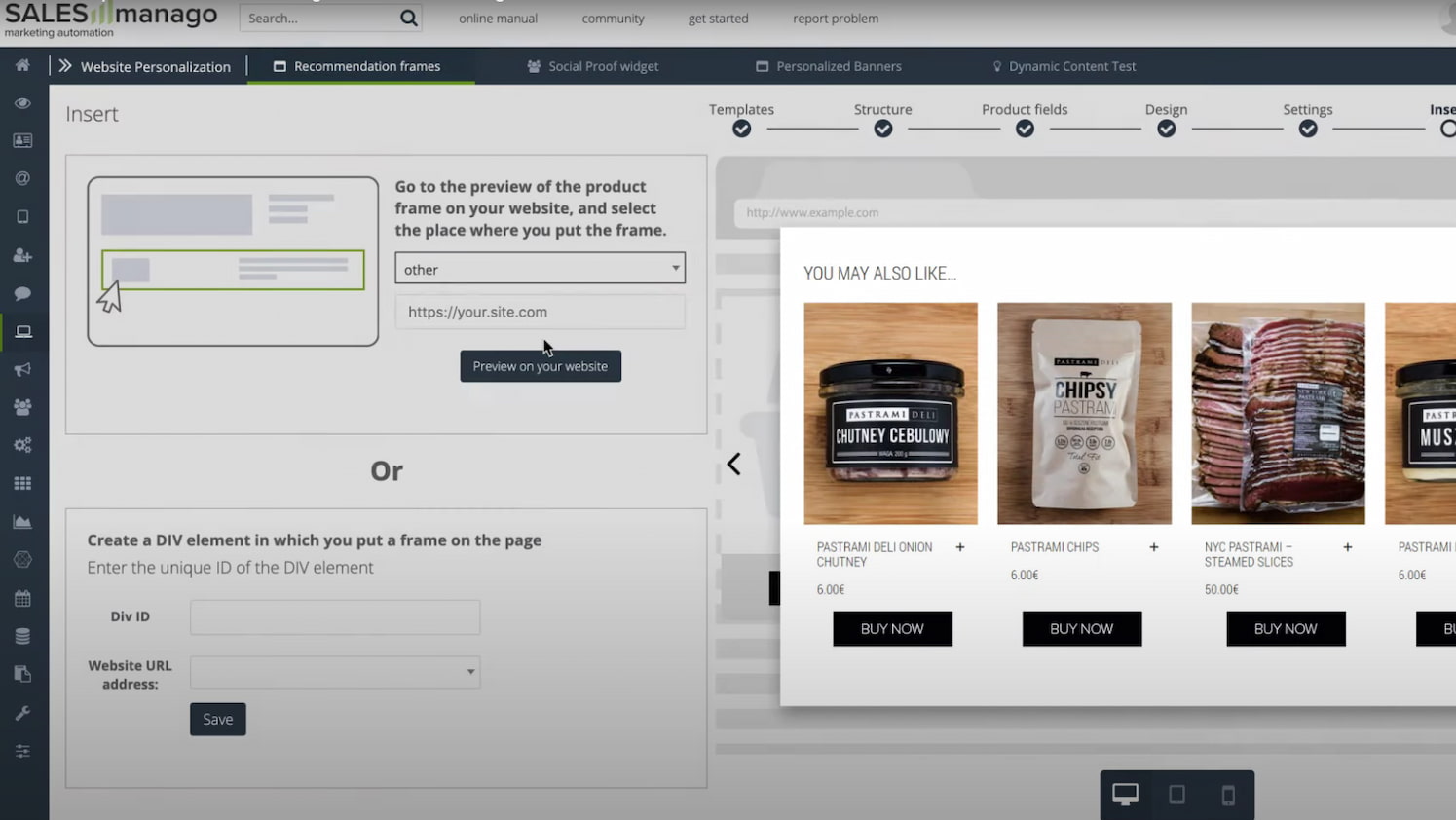Open the Email (@) section in sidebar
This screenshot has height=820, width=1456.
pos(23,178)
